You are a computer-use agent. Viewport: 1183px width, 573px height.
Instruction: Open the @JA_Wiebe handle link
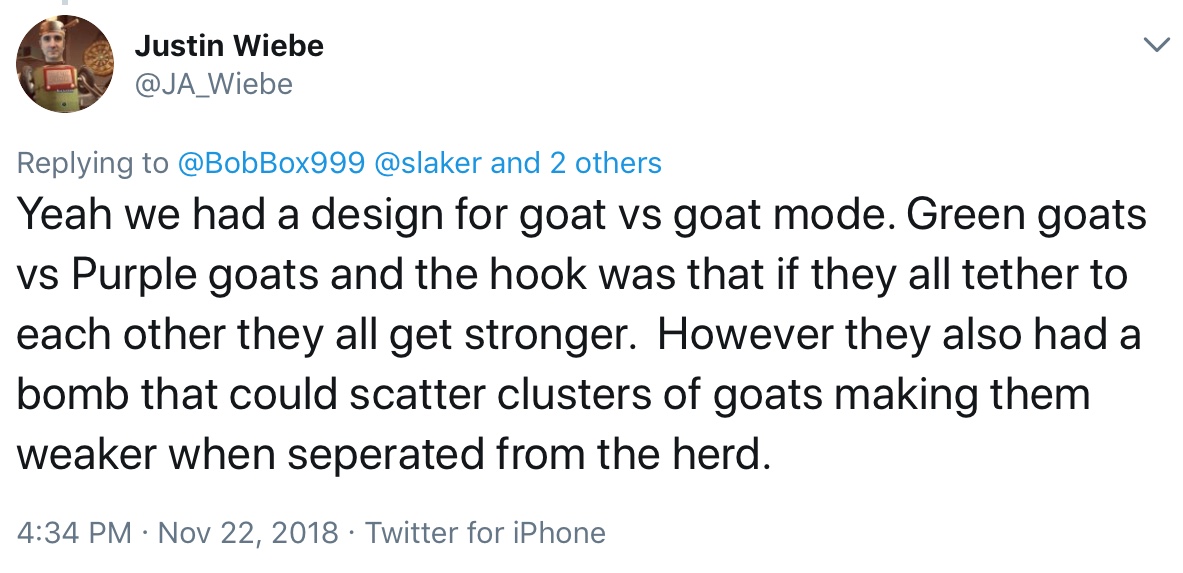214,85
